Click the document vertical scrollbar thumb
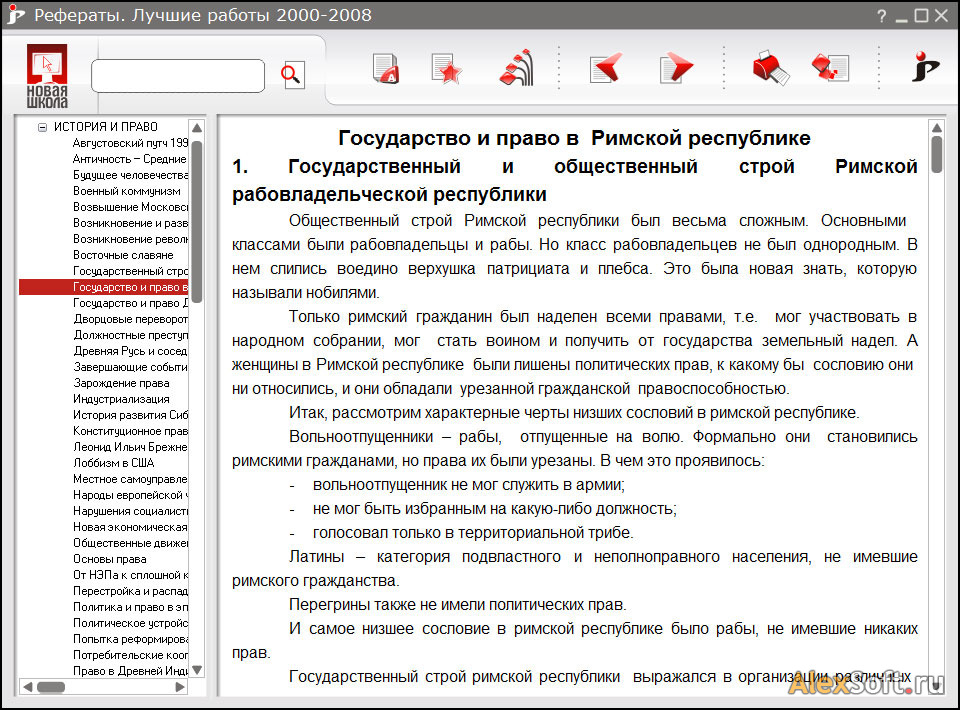This screenshot has width=960, height=710. (937, 154)
